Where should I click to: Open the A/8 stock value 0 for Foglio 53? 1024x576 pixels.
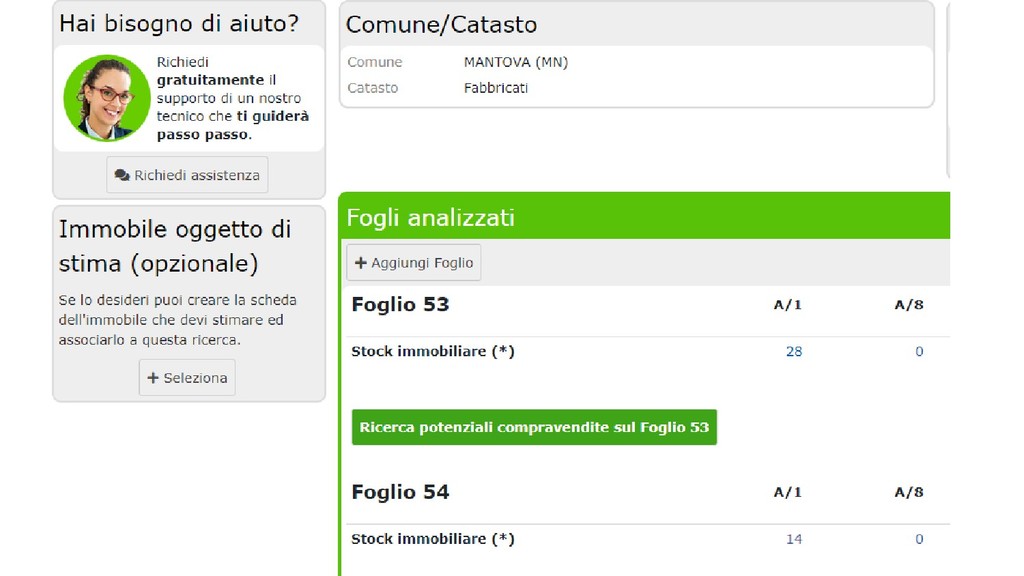point(919,351)
